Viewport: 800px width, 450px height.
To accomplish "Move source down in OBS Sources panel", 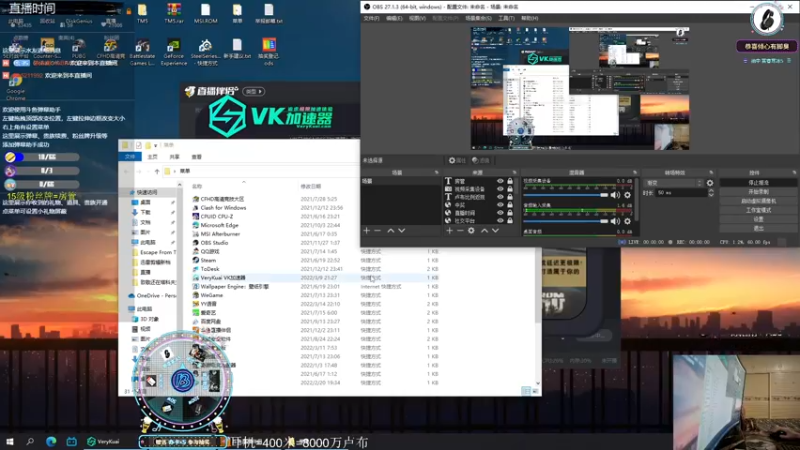I will coord(495,231).
